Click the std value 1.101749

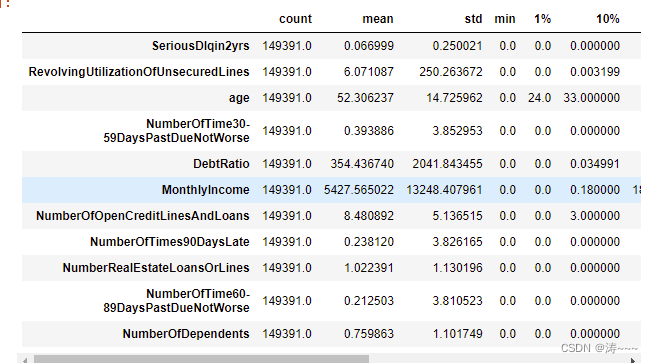[457, 334]
